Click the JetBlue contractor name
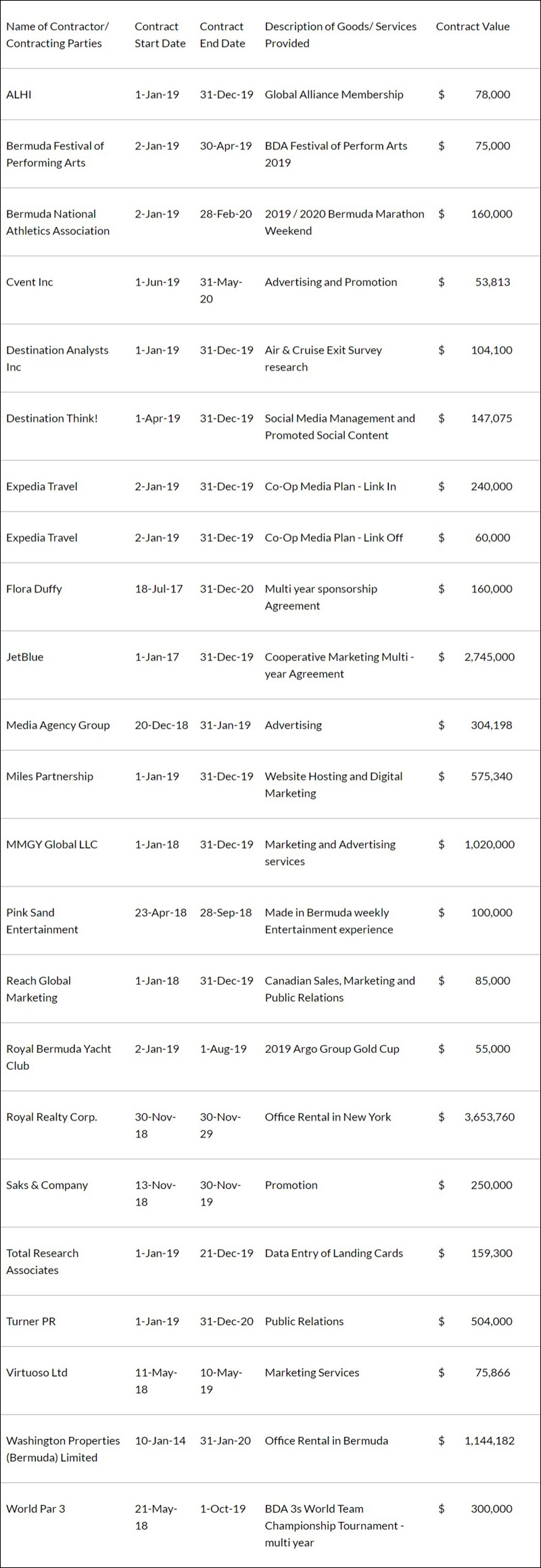Image resolution: width=541 pixels, height=1568 pixels. coord(25,657)
